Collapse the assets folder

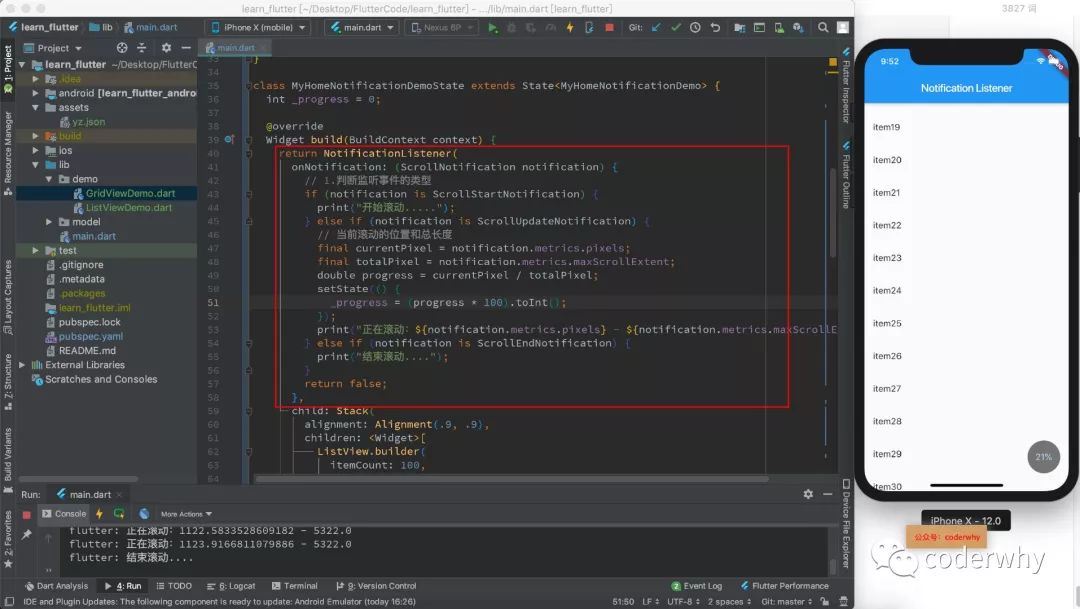[x=35, y=107]
